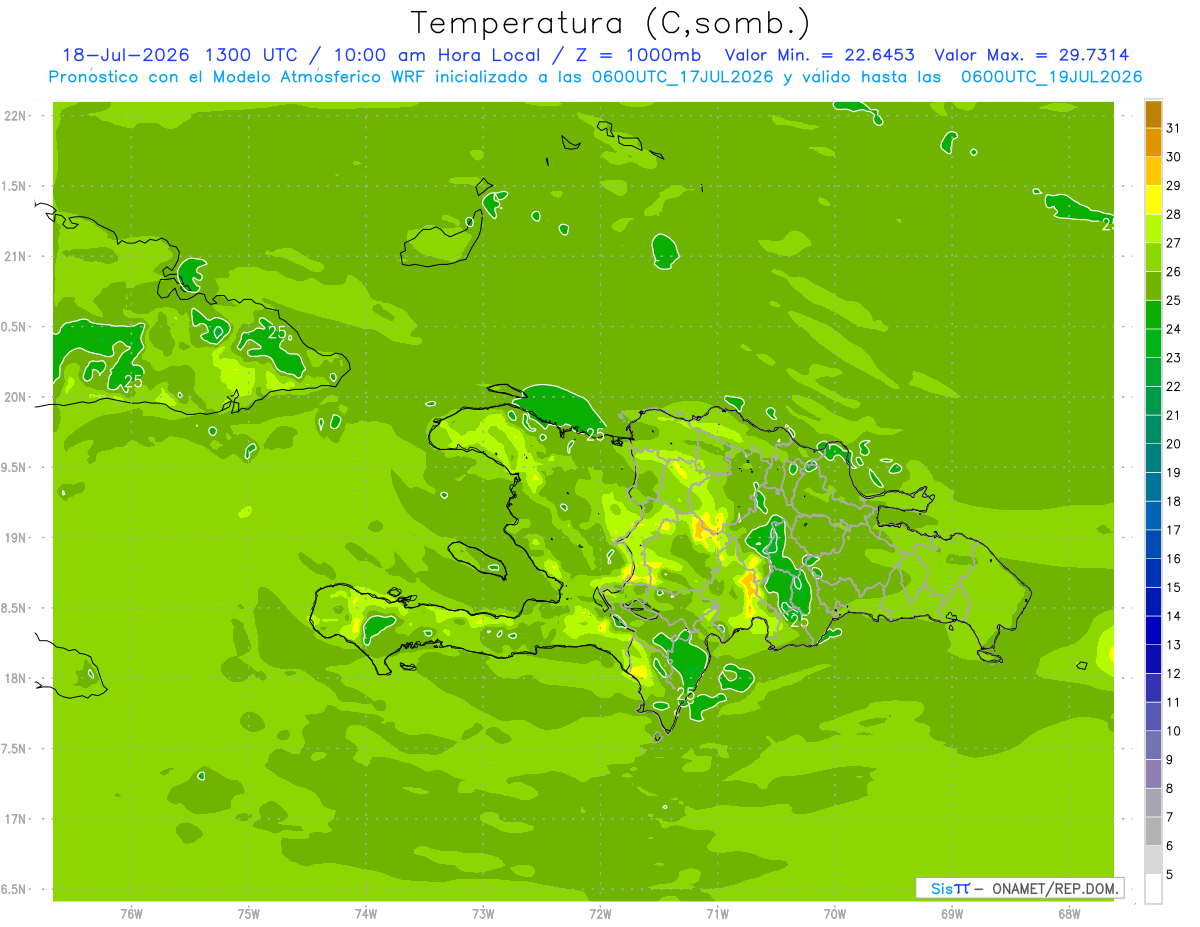Click the '5' label on color legend
The image size is (1200, 927).
click(1169, 874)
